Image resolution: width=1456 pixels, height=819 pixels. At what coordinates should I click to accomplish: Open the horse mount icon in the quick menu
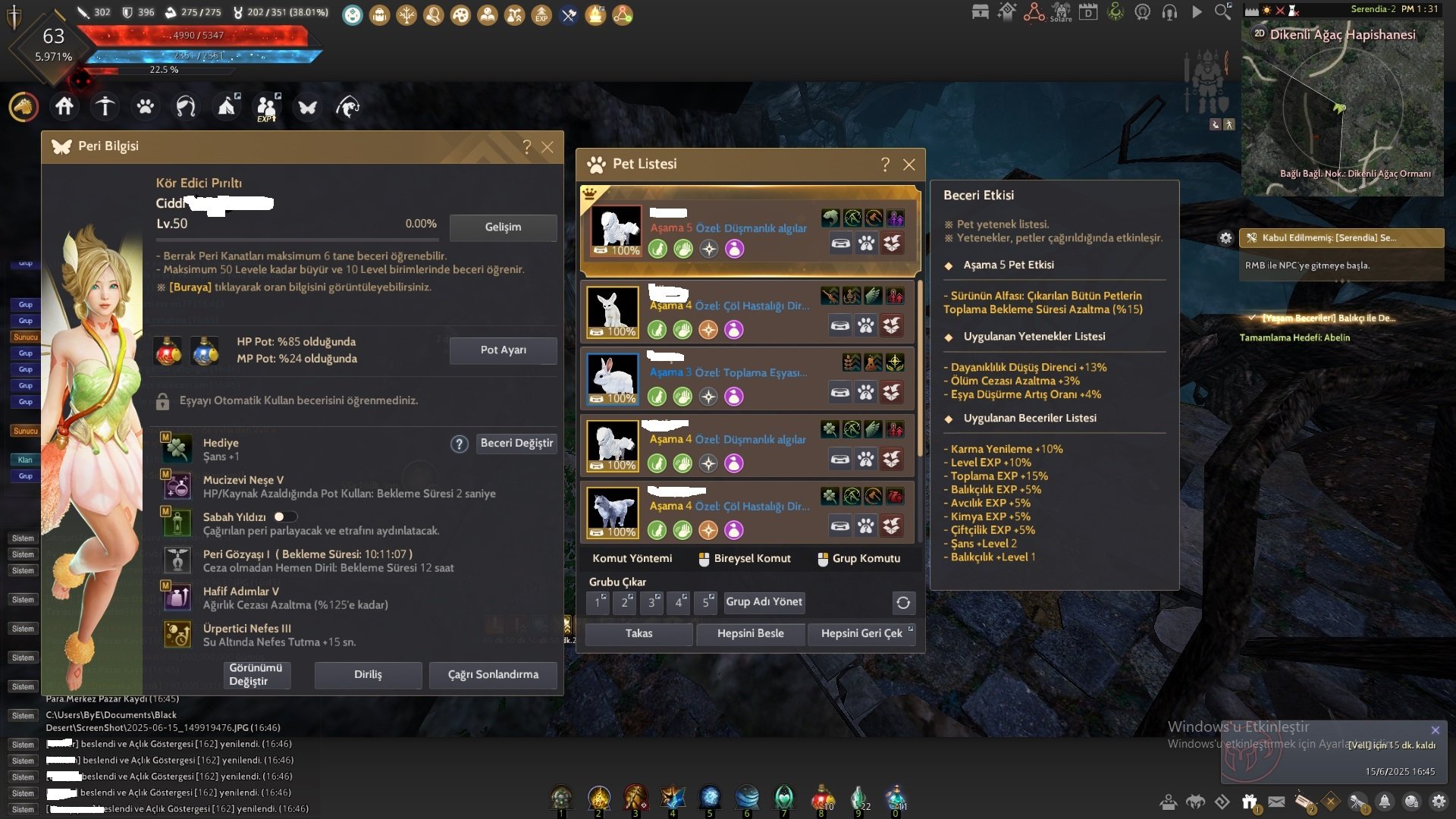pos(24,107)
